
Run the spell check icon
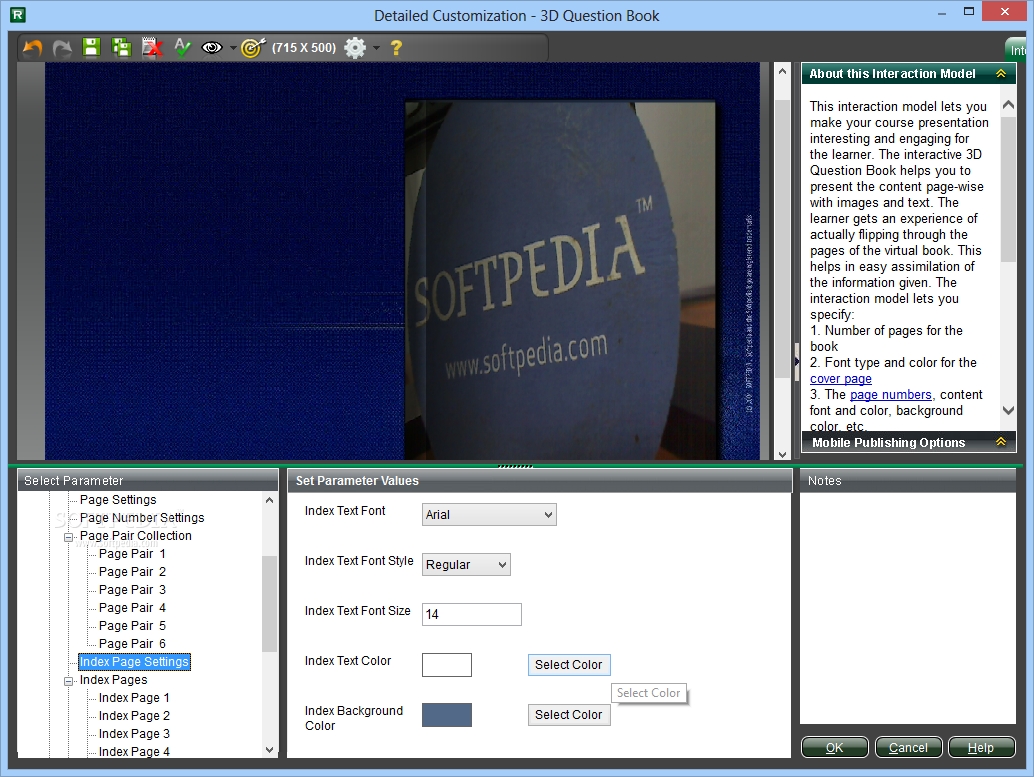[x=182, y=47]
